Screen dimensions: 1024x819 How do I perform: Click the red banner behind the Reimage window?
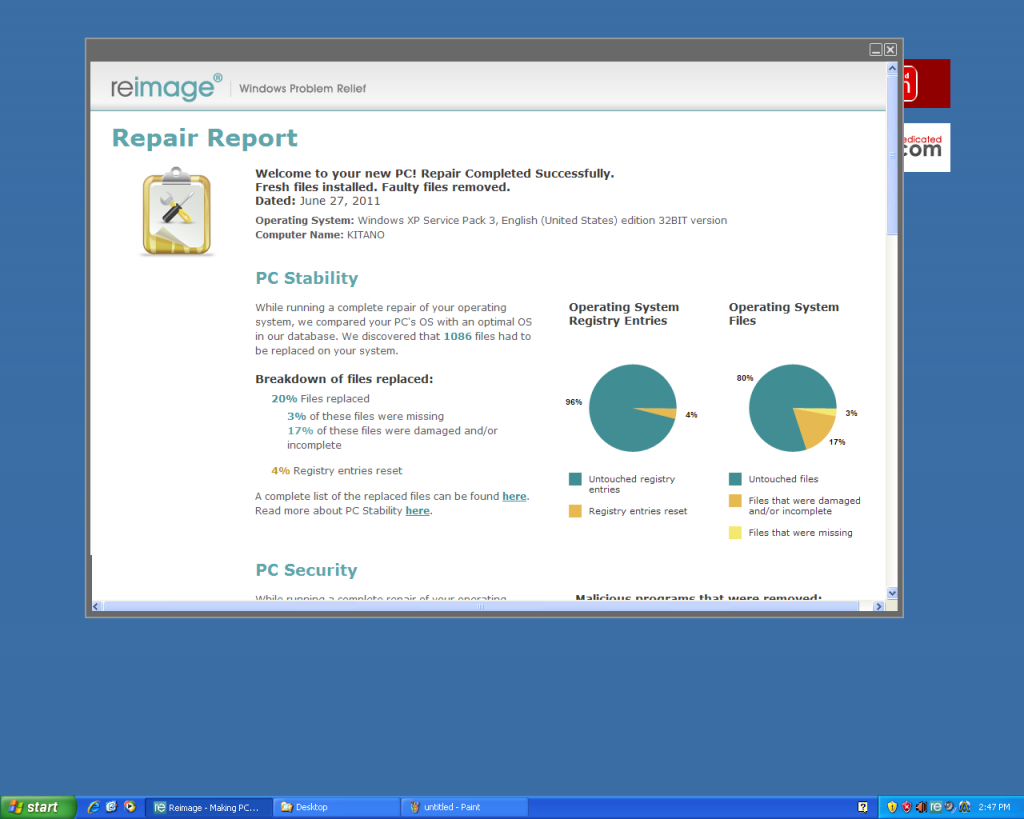tap(927, 84)
